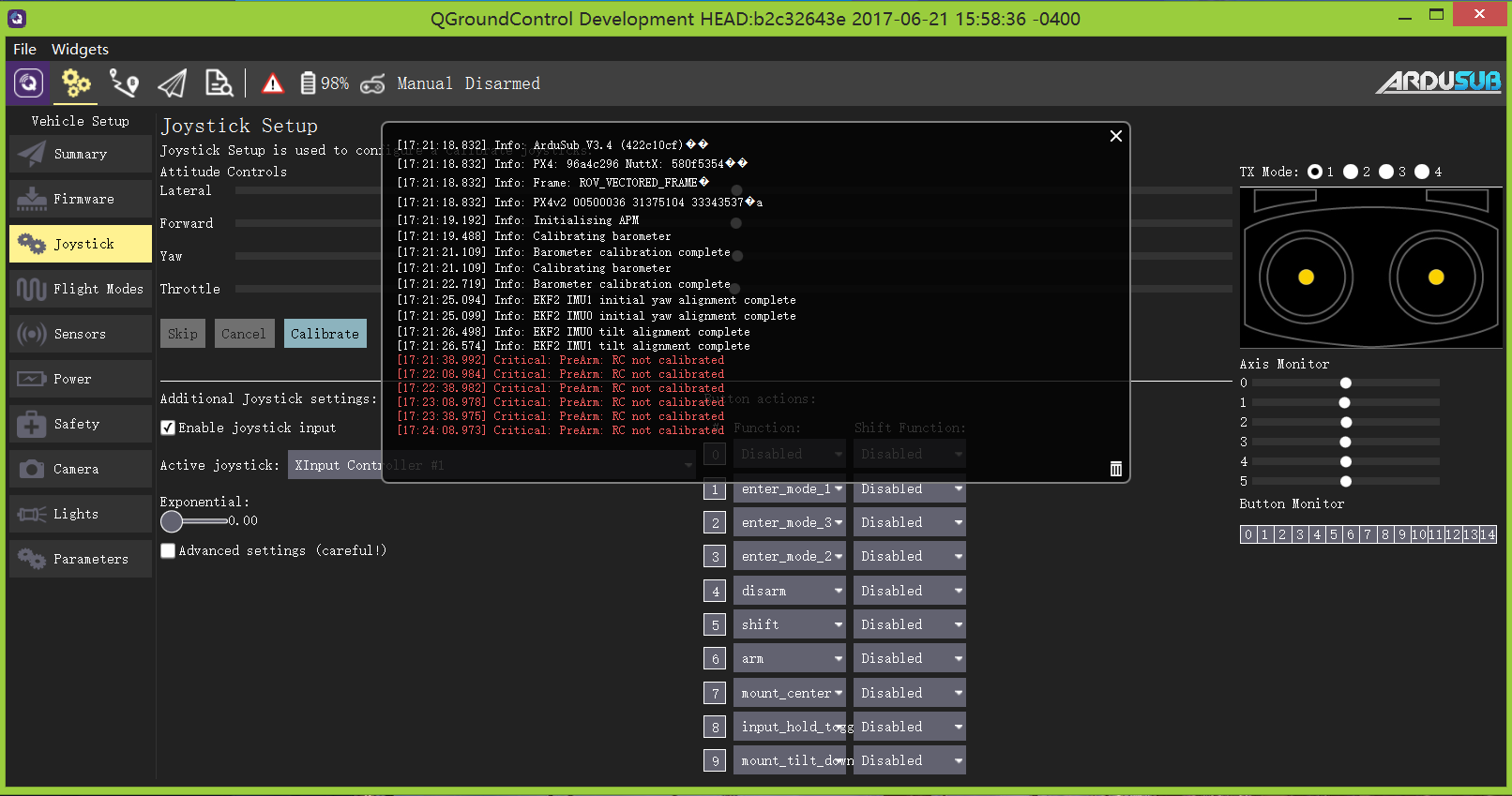Open the Flight Modes setup page

(81, 289)
